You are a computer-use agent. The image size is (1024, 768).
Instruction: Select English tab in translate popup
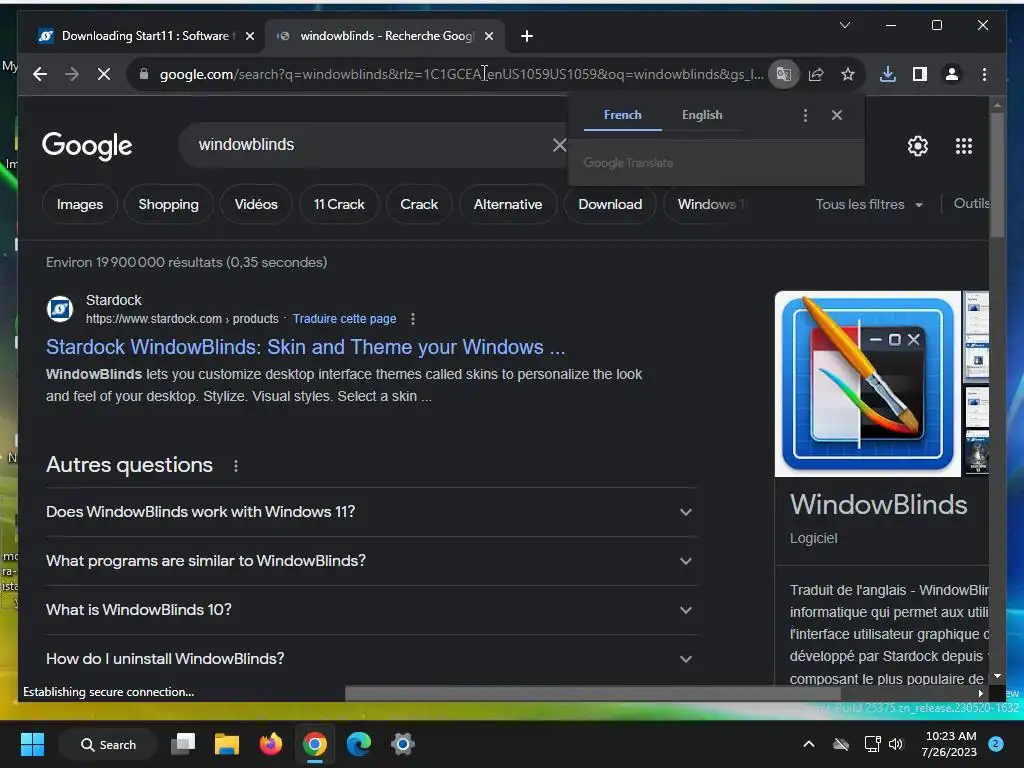(702, 115)
